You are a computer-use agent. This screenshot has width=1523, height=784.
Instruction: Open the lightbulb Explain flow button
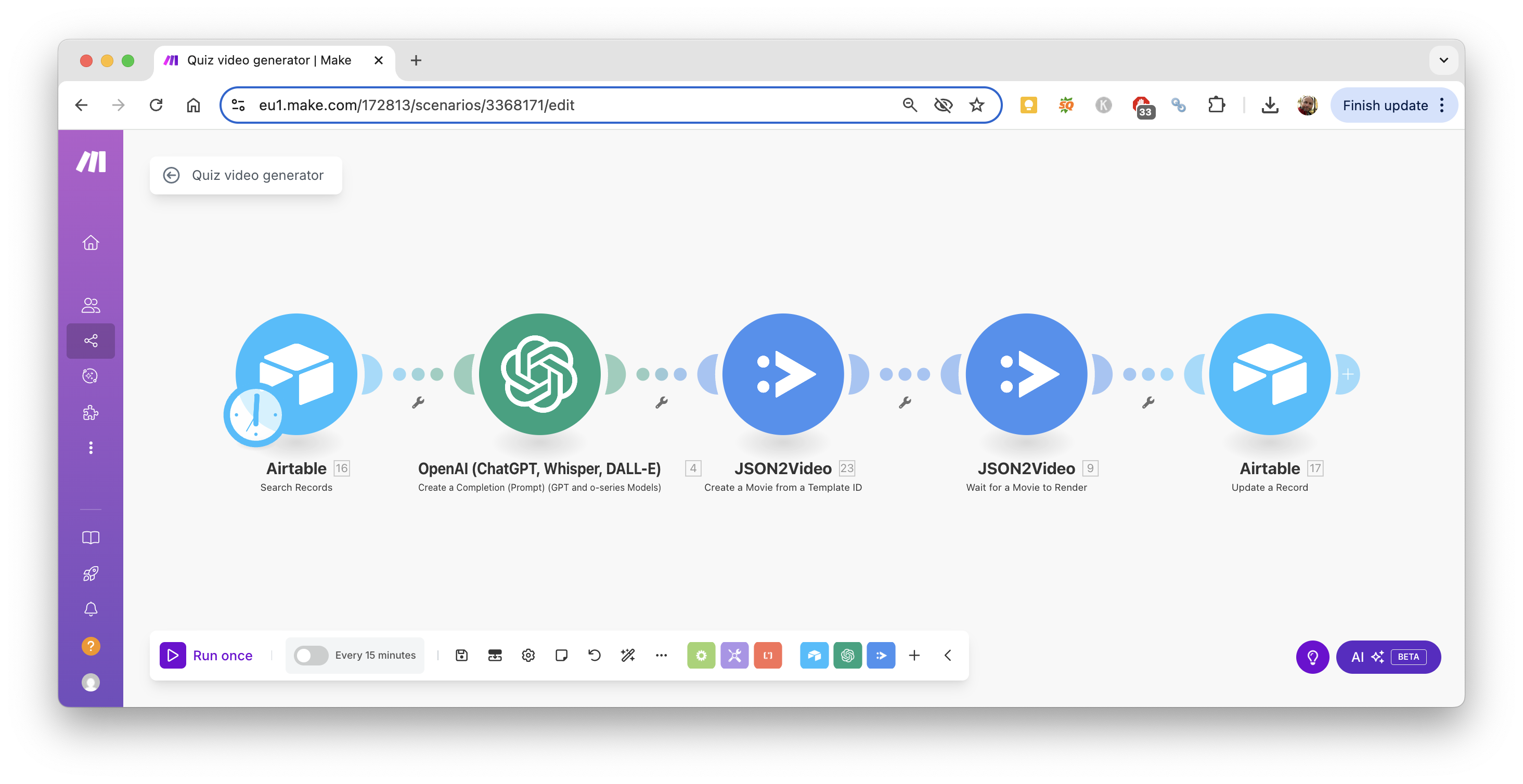(x=1312, y=657)
